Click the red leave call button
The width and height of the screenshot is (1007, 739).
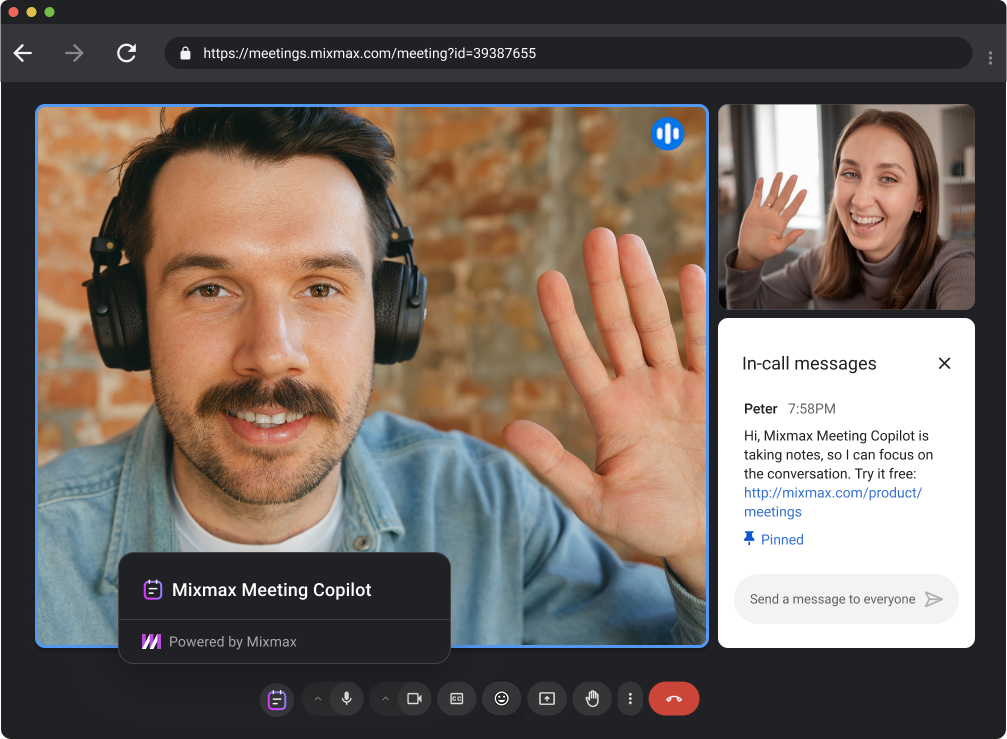click(674, 699)
